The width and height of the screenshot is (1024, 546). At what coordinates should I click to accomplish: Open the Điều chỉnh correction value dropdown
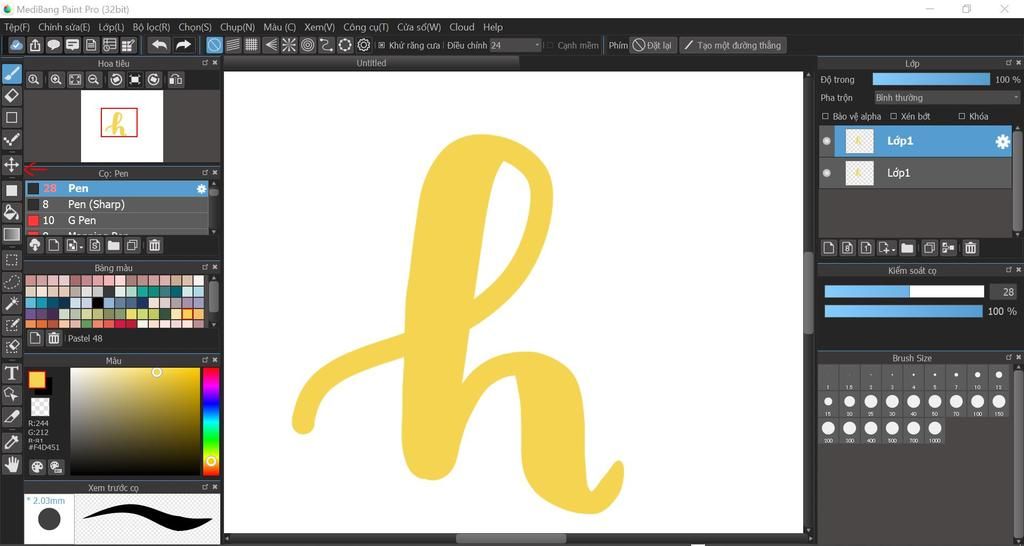coord(515,45)
